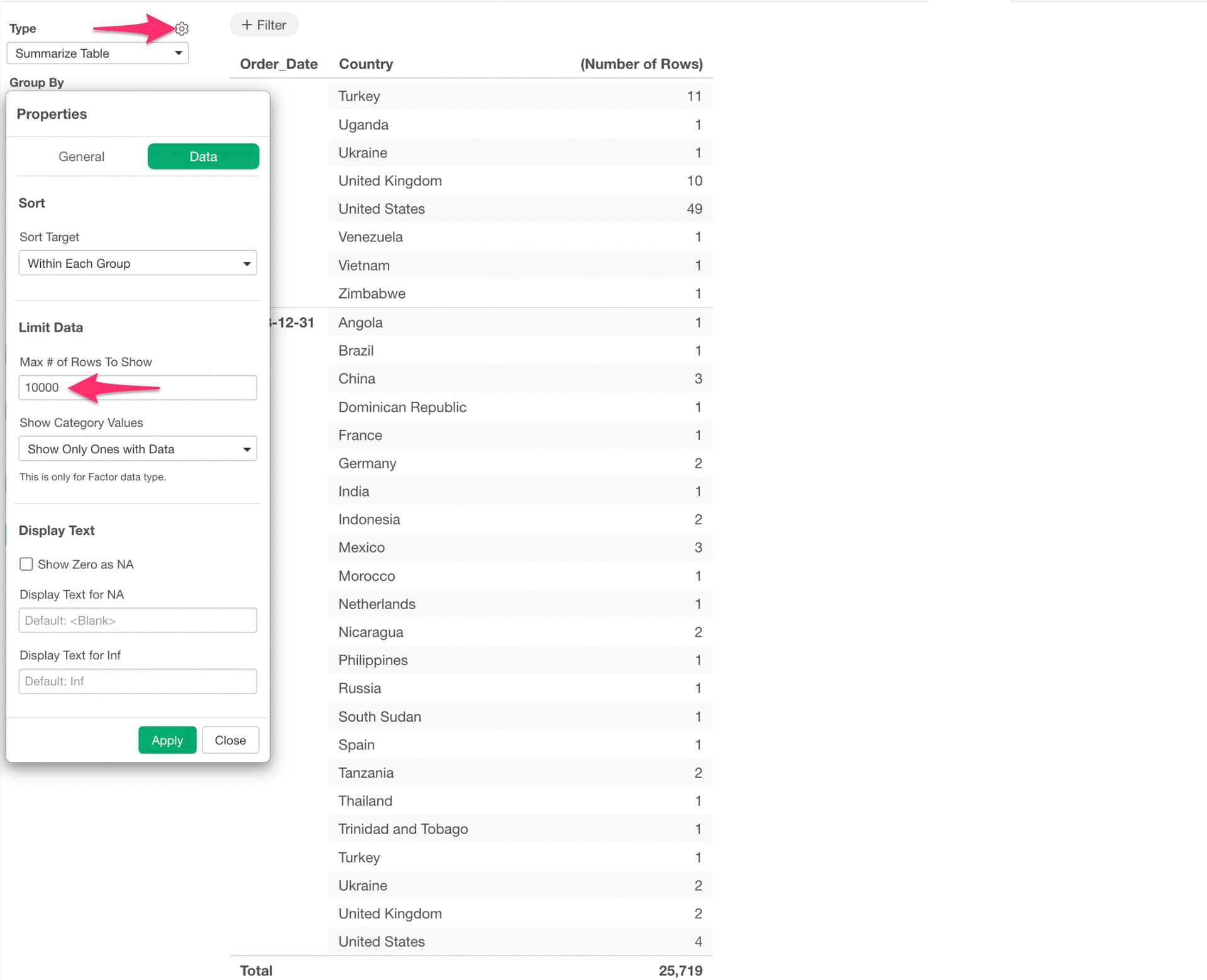Image resolution: width=1207 pixels, height=980 pixels.
Task: Close the Properties dialog
Action: click(230, 741)
